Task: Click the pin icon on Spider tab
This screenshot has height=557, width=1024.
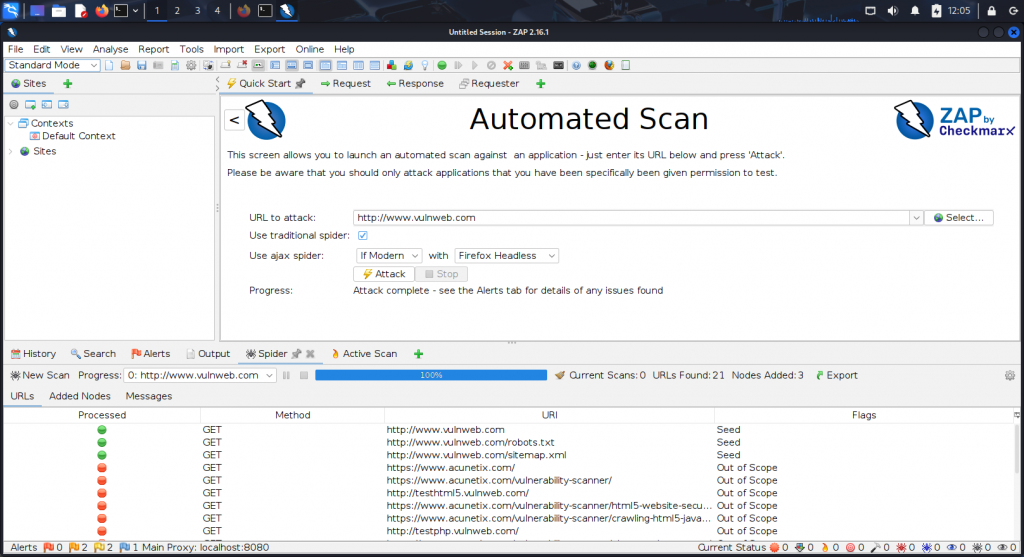Action: (296, 354)
